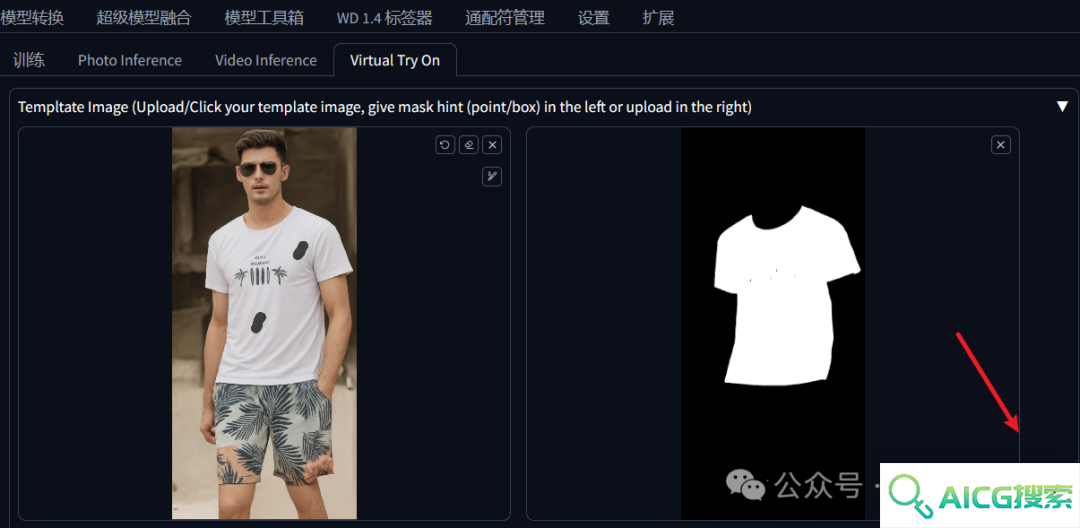Remove the uploaded template image
The height and width of the screenshot is (528, 1080).
[492, 145]
